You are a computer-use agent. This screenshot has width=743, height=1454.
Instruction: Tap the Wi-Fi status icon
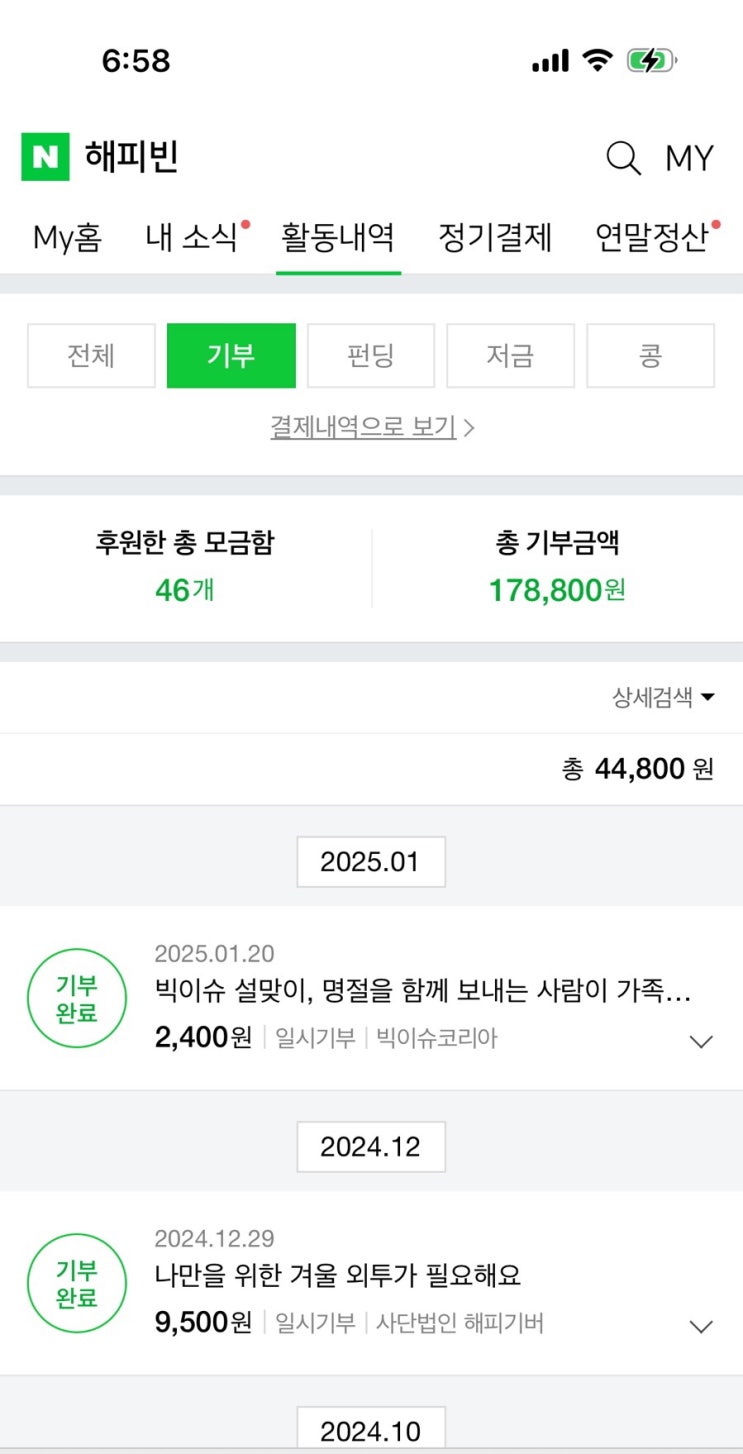pyautogui.click(x=598, y=61)
